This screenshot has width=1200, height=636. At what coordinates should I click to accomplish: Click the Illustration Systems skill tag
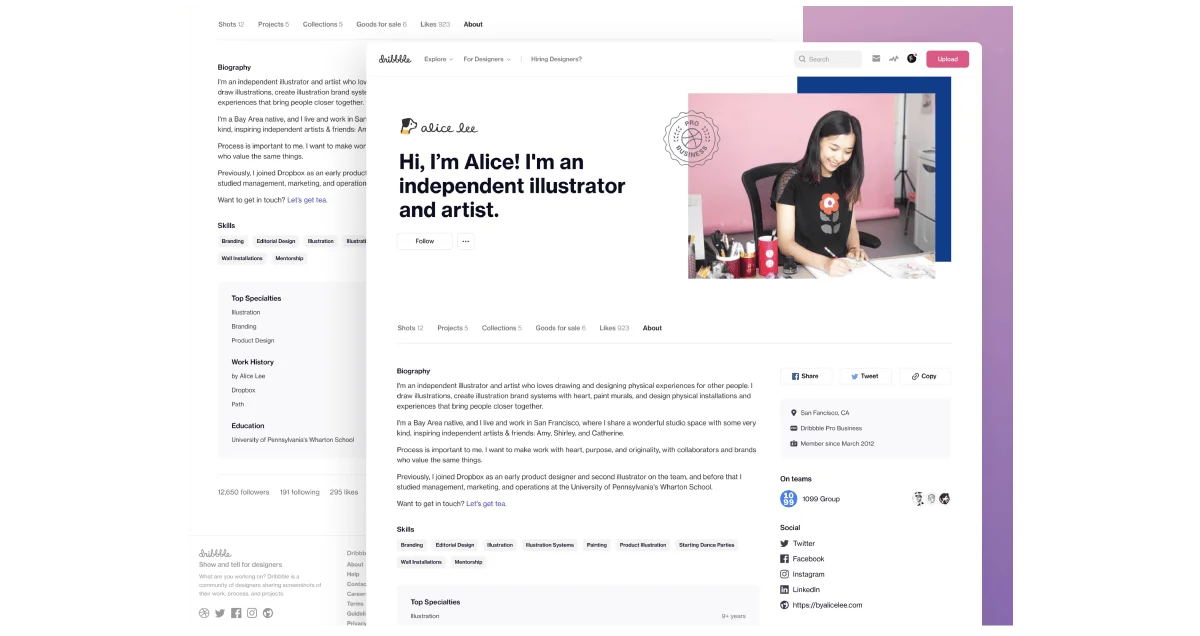coord(550,545)
